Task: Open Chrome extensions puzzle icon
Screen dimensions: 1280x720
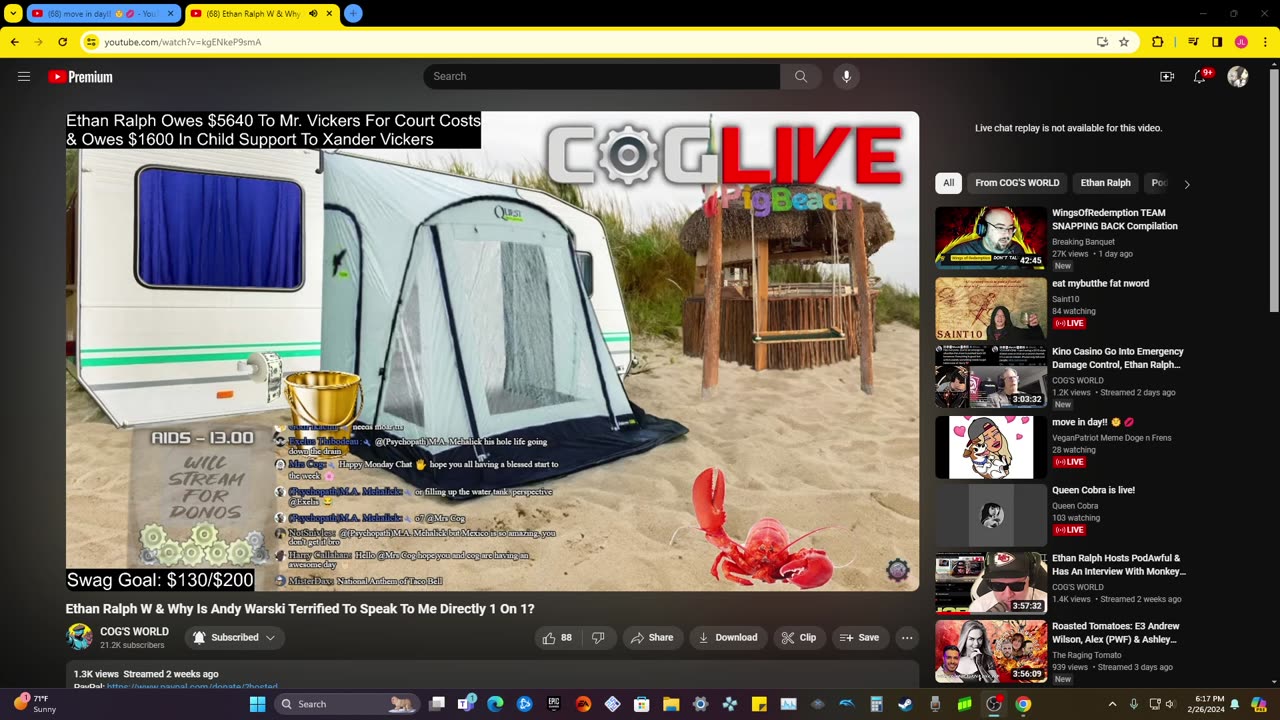Action: pyautogui.click(x=1158, y=42)
